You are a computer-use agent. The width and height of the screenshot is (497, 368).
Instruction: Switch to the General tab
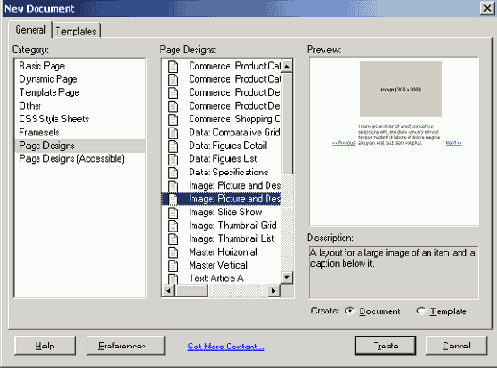coord(30,30)
